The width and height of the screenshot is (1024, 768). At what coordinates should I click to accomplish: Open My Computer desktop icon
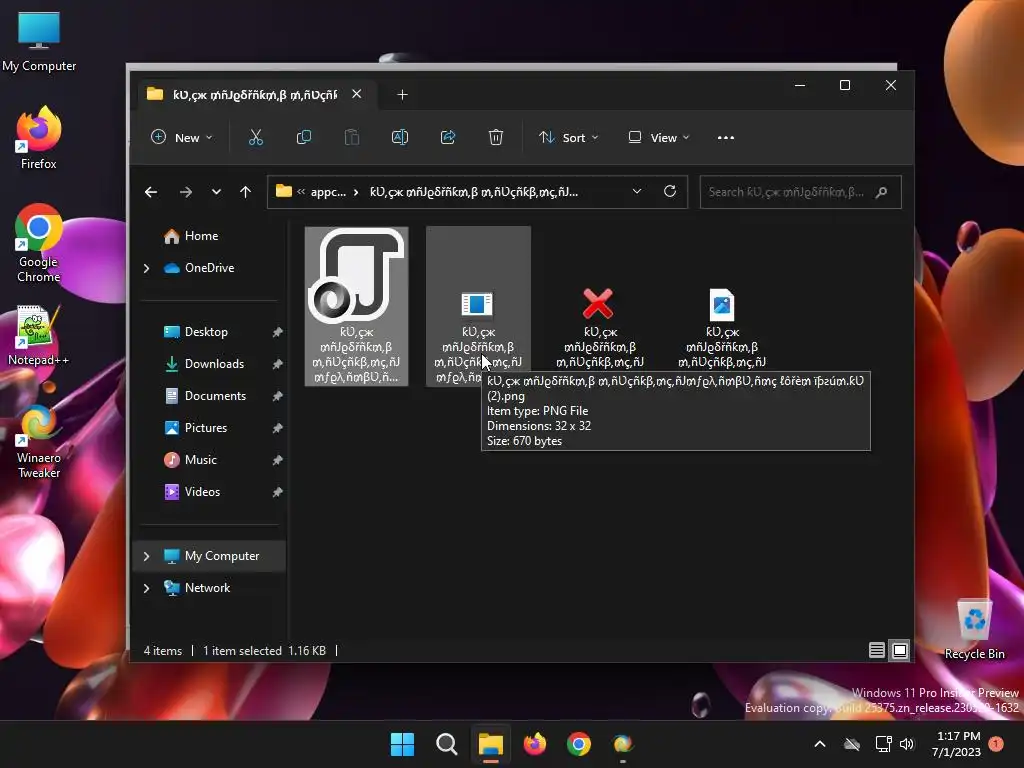(x=39, y=41)
